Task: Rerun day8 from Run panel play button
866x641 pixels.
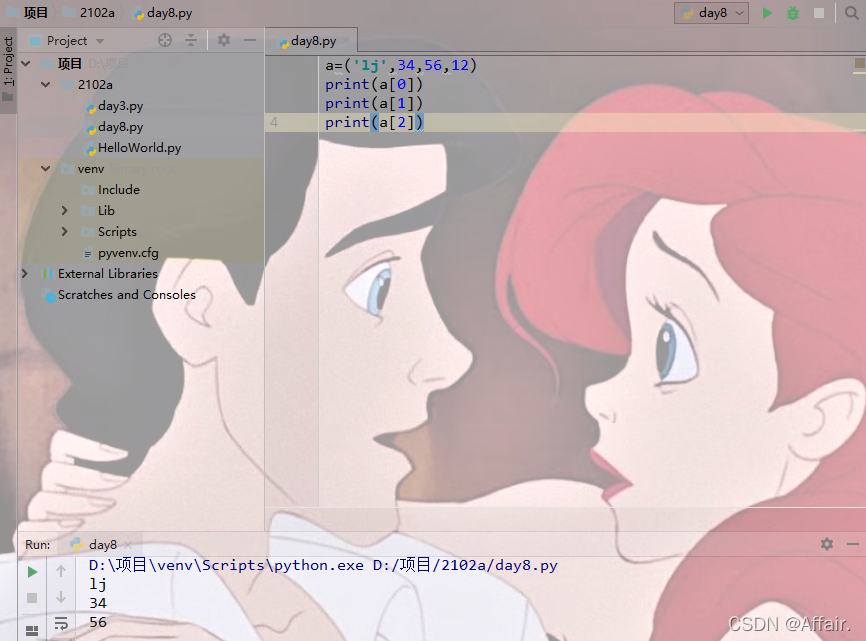Action: point(32,571)
